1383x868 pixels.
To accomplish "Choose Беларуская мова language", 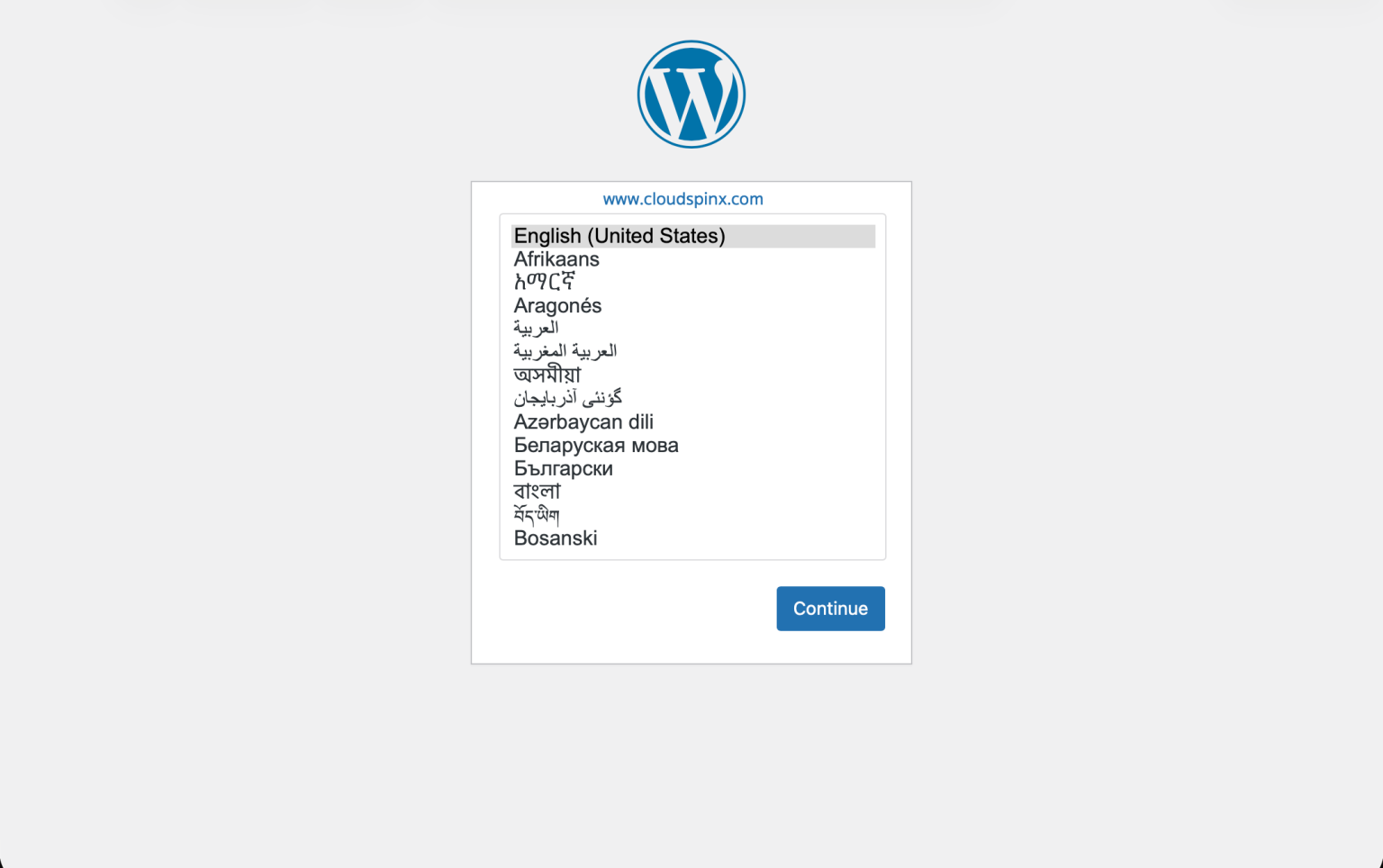I will click(596, 445).
